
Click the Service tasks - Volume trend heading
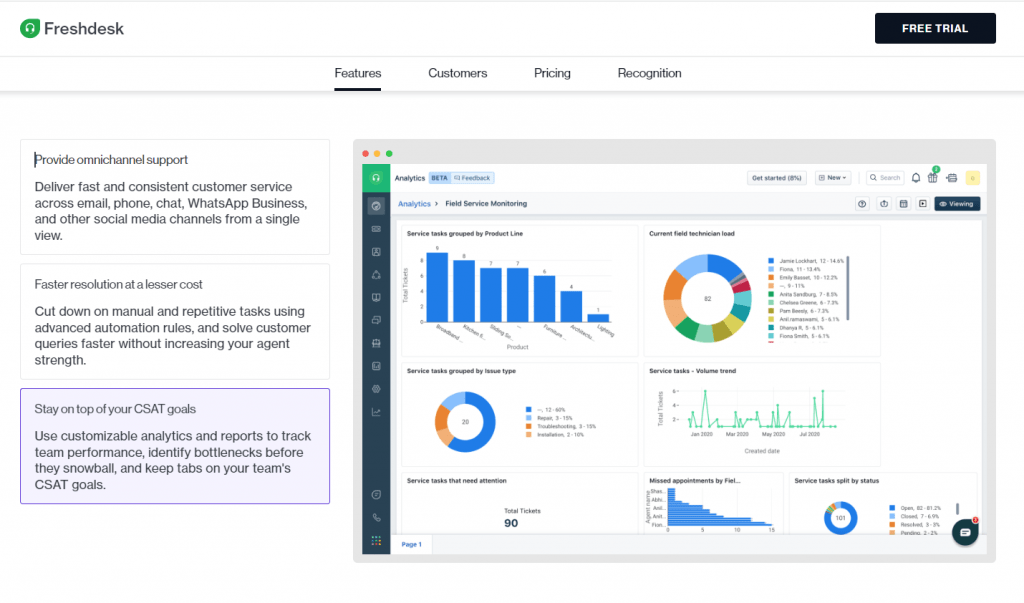click(x=692, y=370)
